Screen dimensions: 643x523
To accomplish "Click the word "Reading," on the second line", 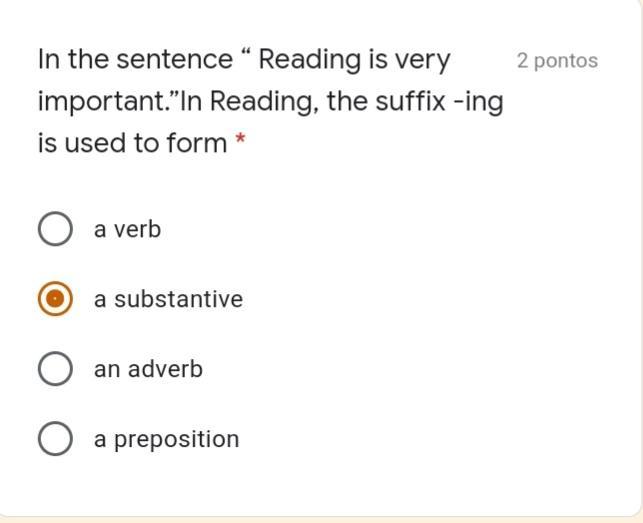I will pyautogui.click(x=264, y=103).
